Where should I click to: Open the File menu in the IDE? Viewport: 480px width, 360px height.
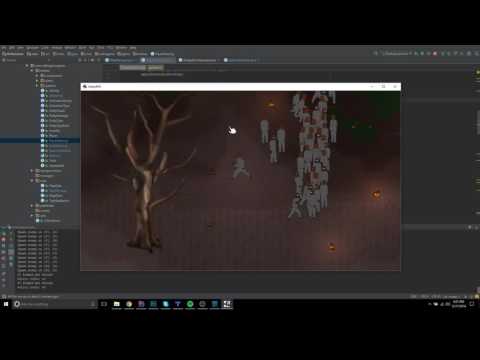[4, 48]
